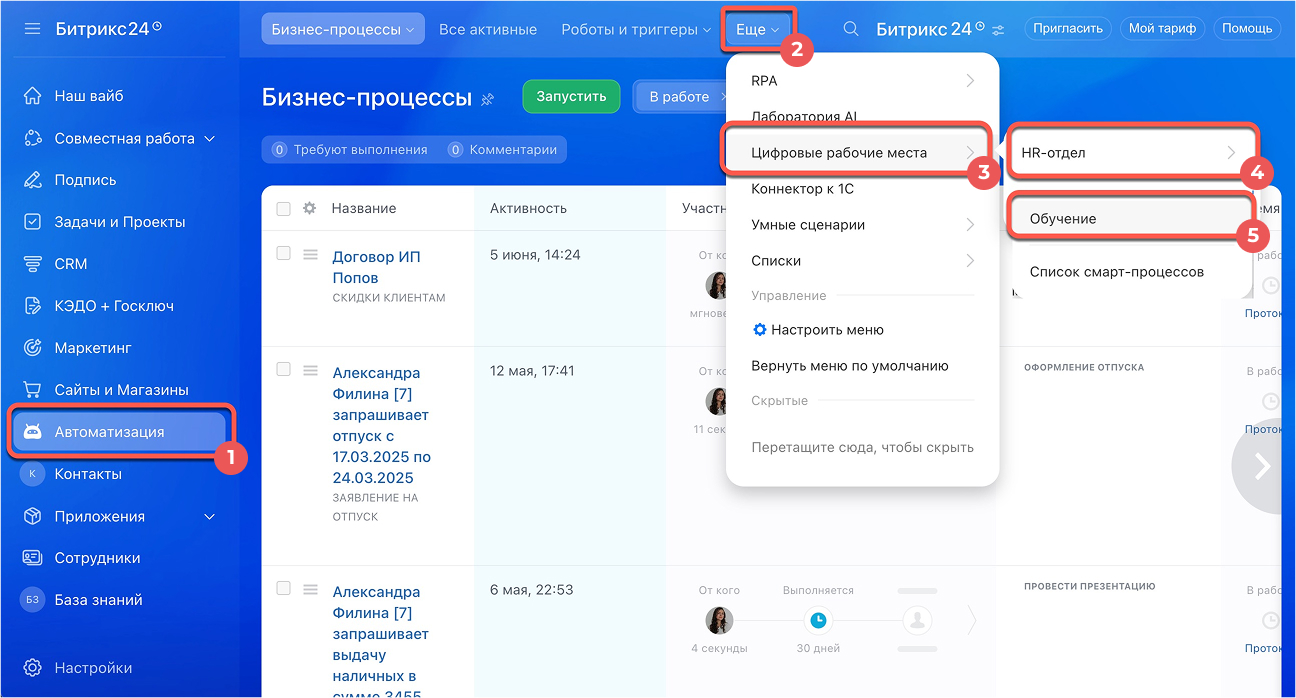Viewport: 1296px width, 698px height.
Task: Click the avatar in the 6 мая От кого step
Action: coord(718,620)
